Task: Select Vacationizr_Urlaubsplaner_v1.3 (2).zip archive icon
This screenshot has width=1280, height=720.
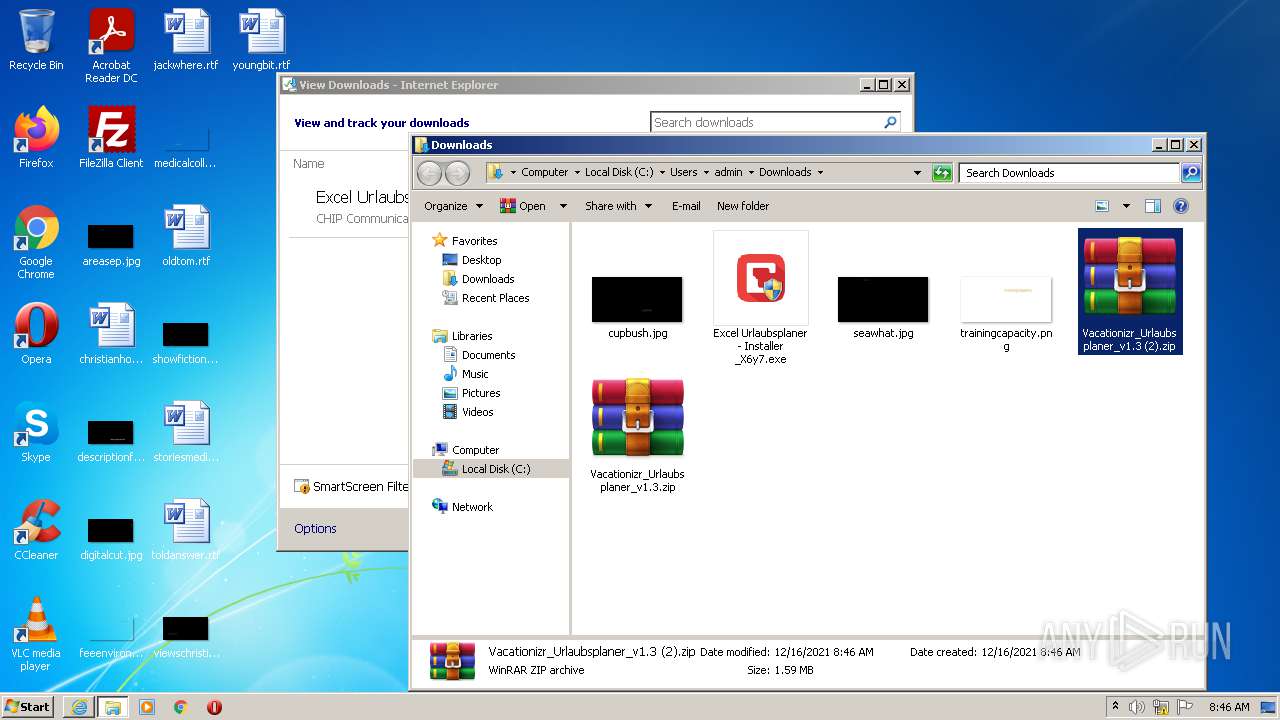Action: click(1130, 278)
